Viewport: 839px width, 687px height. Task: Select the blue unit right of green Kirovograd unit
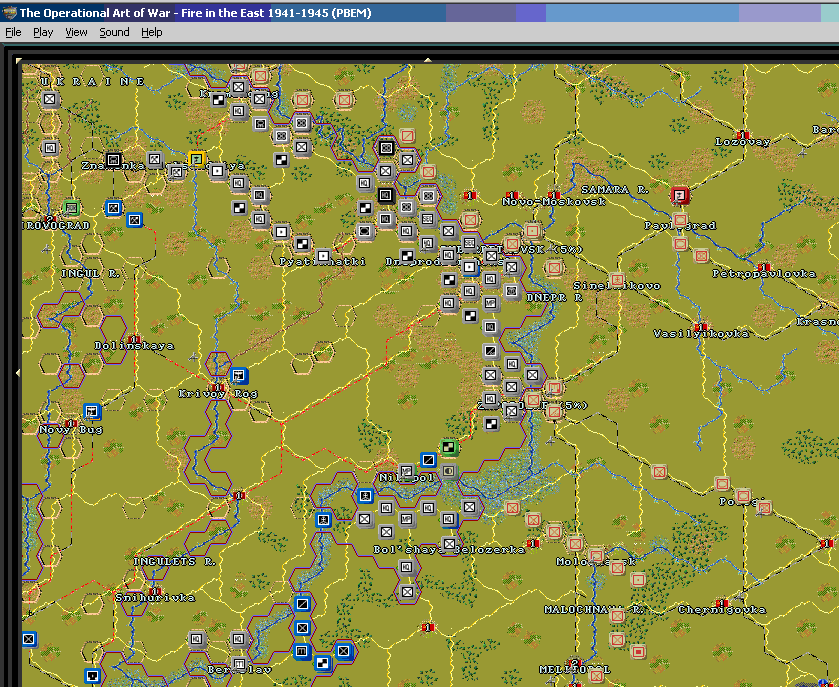113,208
